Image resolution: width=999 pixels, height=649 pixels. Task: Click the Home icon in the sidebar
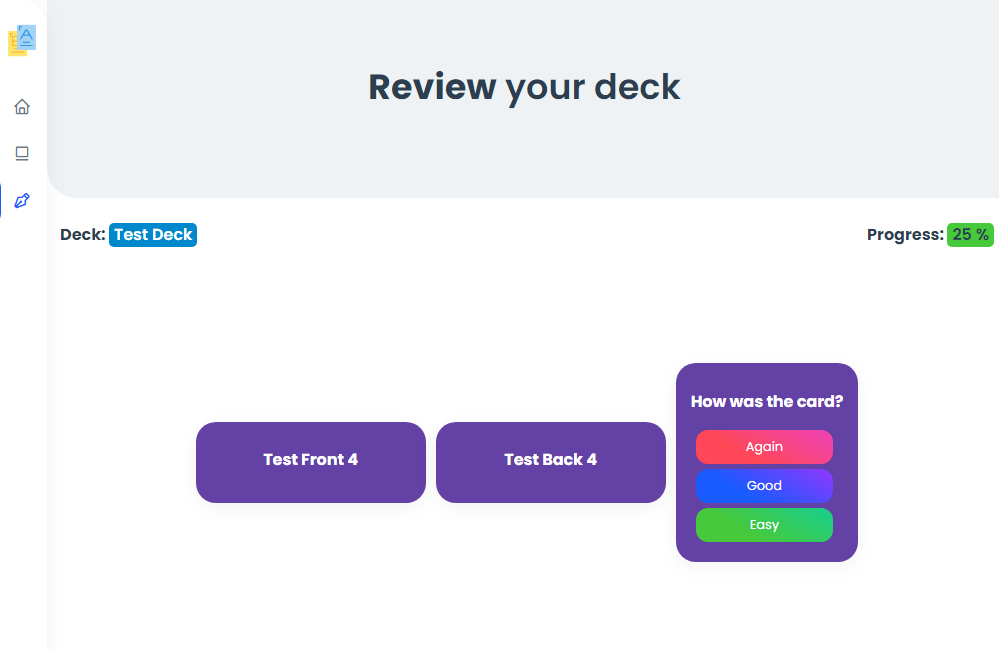point(21,106)
